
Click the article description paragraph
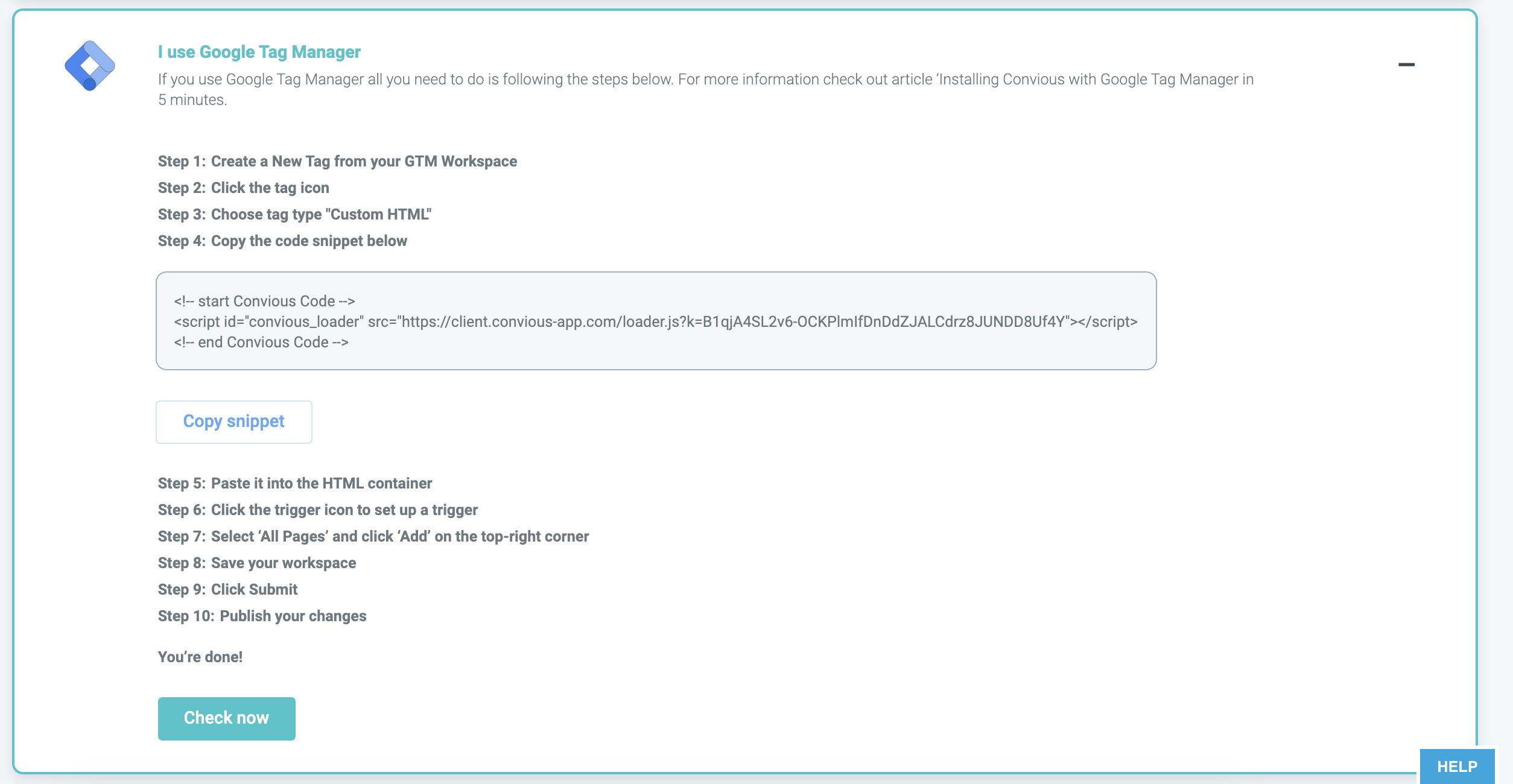click(x=705, y=89)
